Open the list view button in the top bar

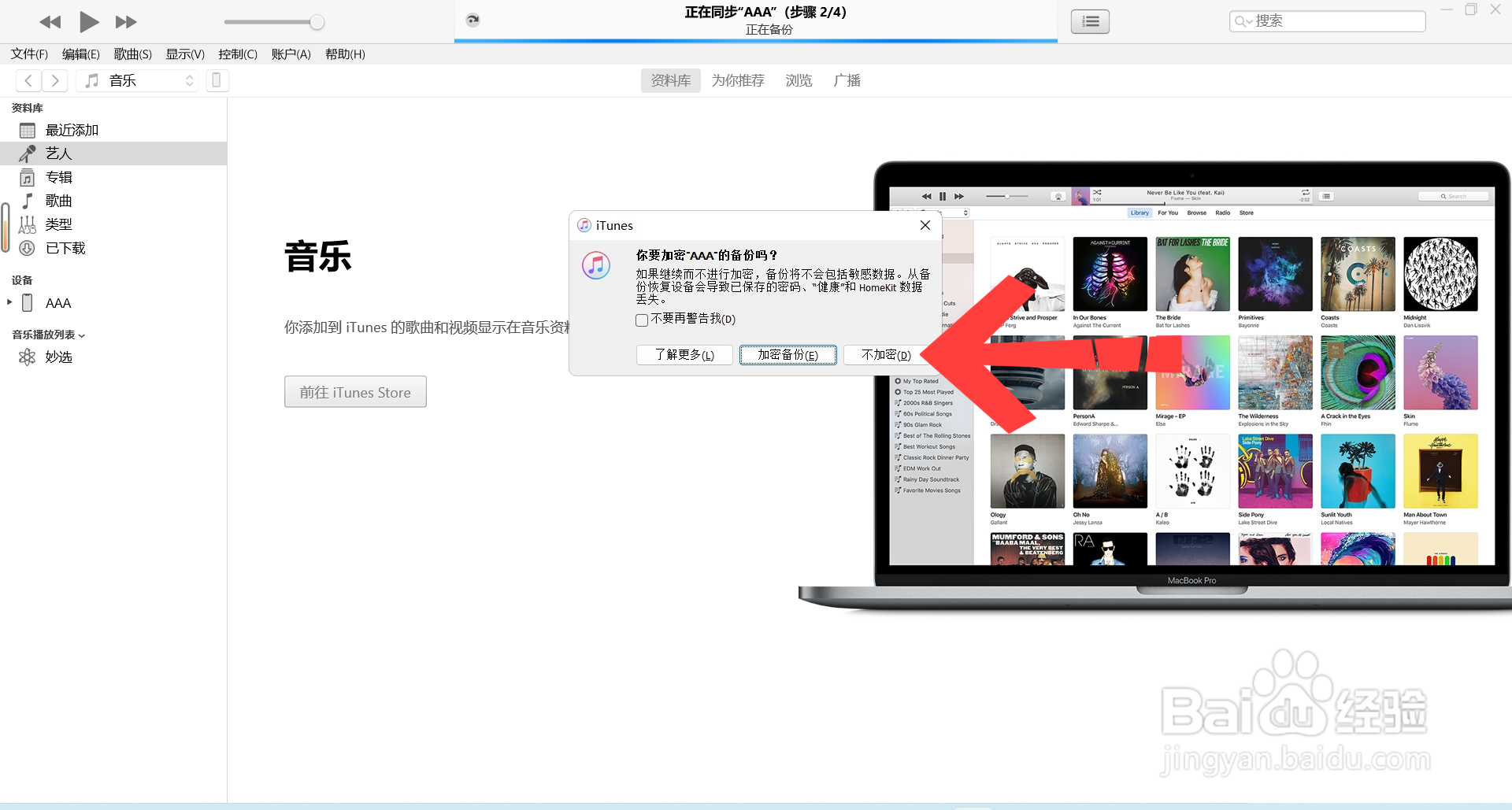1090,21
